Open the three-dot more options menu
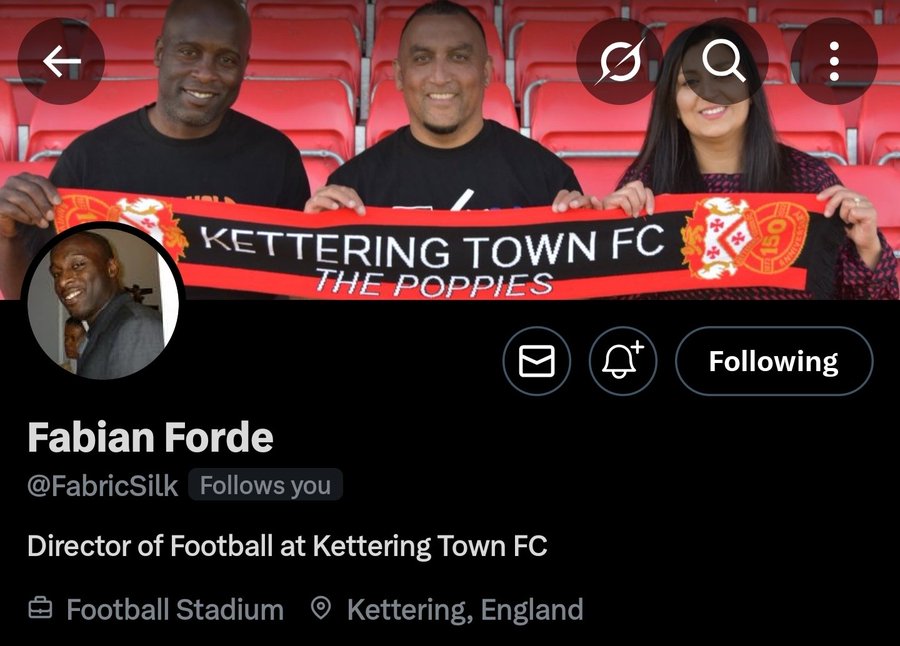 [834, 62]
